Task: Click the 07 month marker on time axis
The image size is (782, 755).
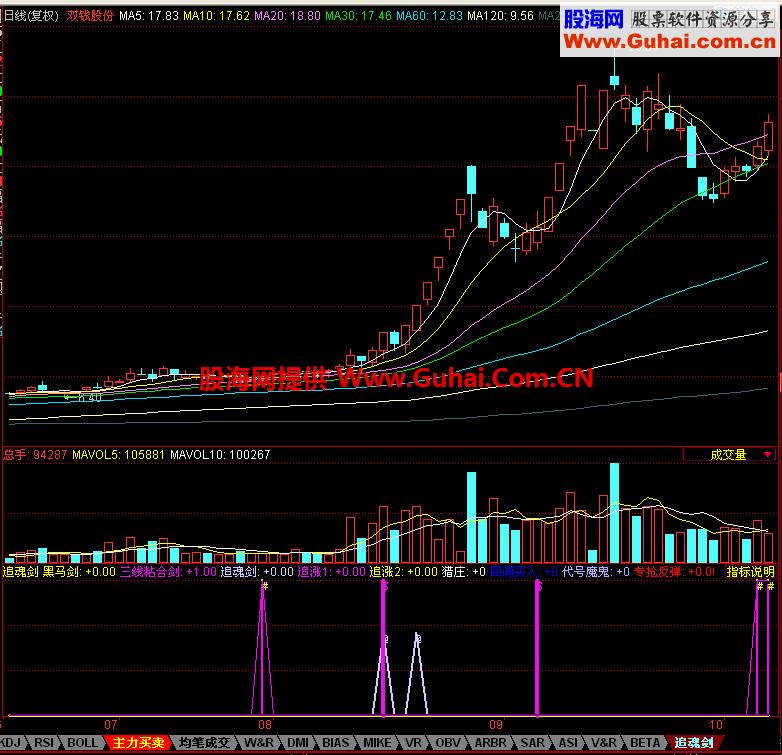Action: pyautogui.click(x=111, y=725)
